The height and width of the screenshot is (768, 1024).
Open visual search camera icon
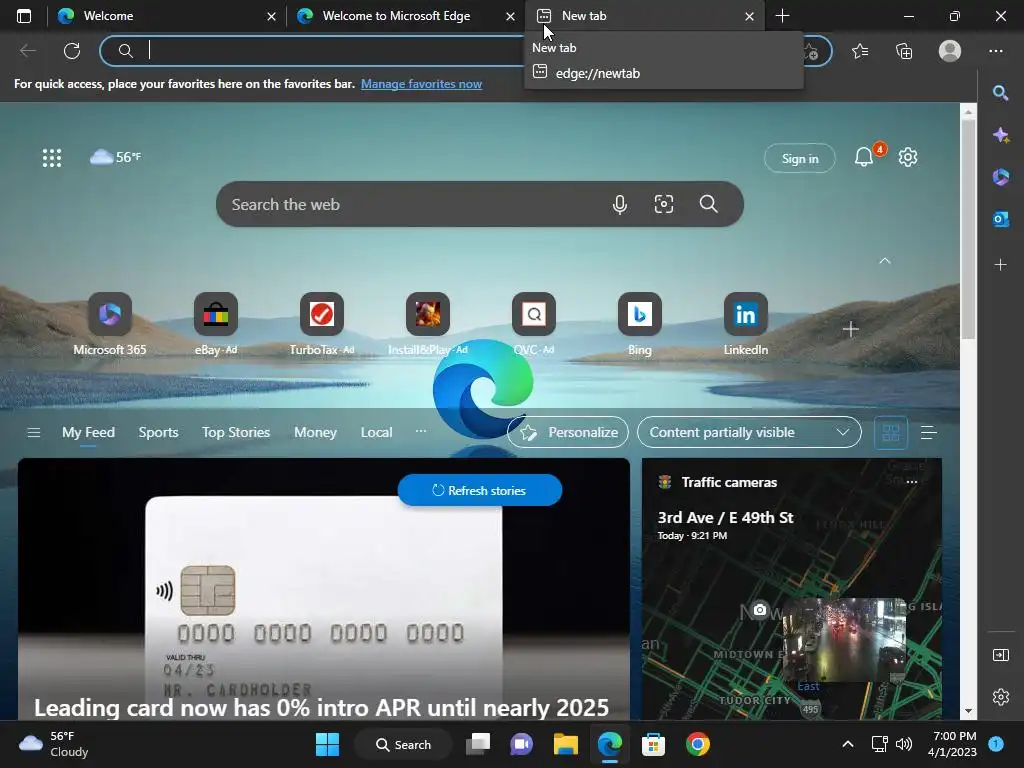tap(664, 204)
